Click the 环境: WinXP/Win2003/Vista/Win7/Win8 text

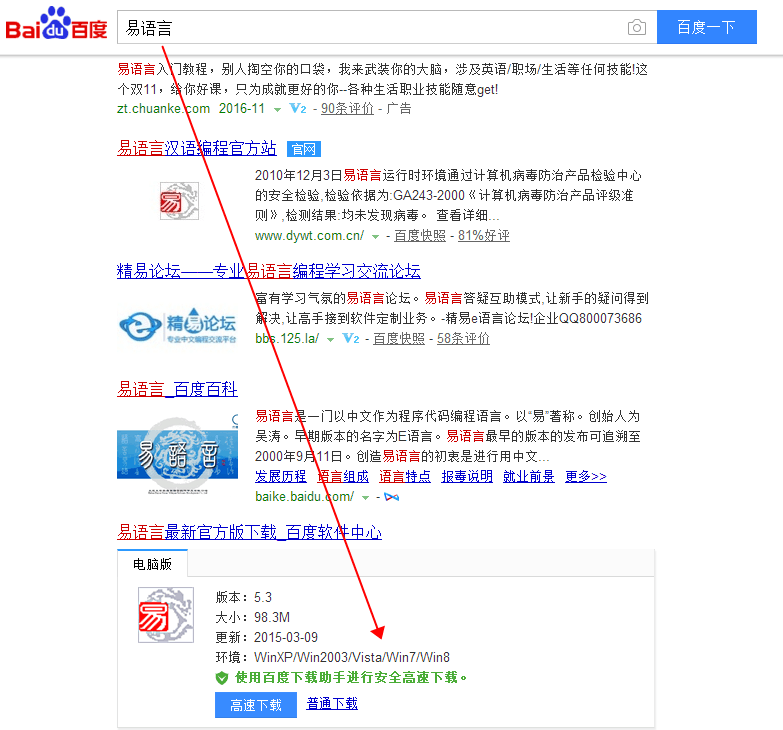[x=333, y=657]
